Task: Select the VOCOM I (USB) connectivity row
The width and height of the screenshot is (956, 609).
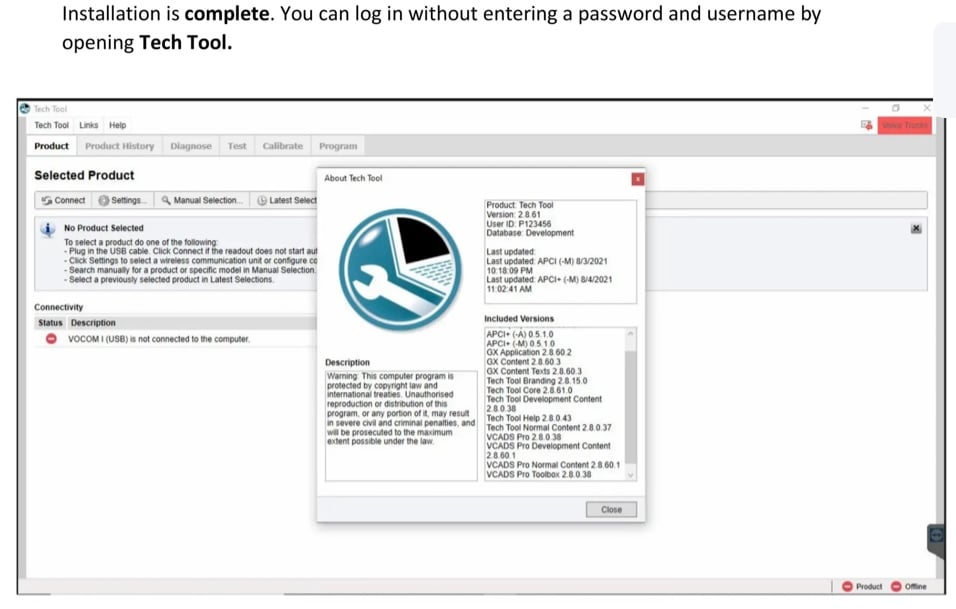Action: coord(176,339)
